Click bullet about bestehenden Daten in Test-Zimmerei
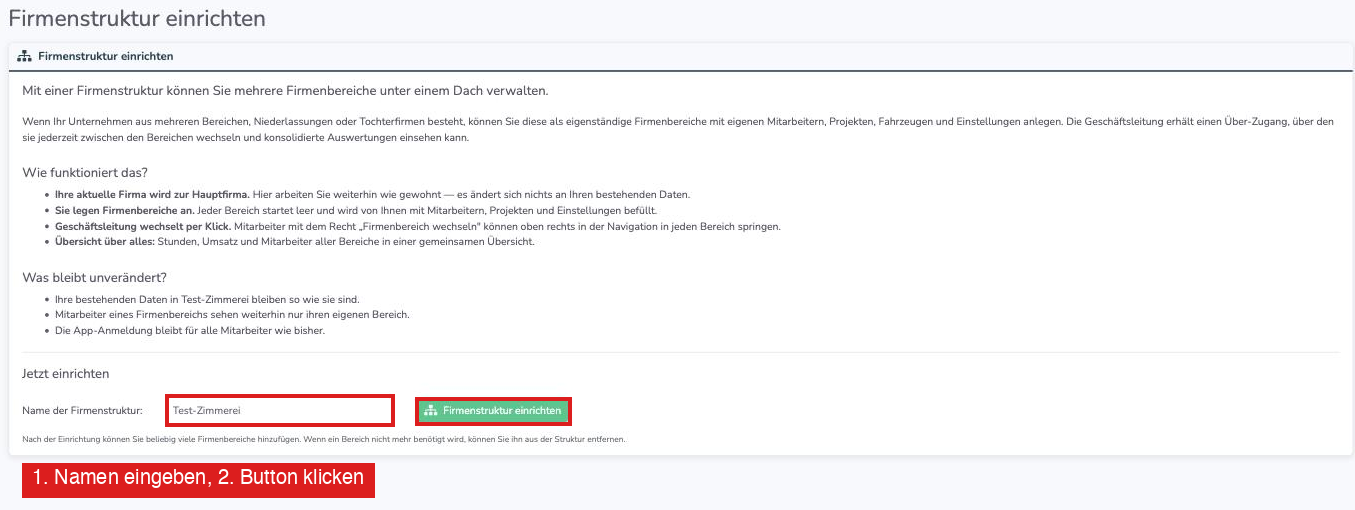The height and width of the screenshot is (510, 1355). click(x=206, y=299)
